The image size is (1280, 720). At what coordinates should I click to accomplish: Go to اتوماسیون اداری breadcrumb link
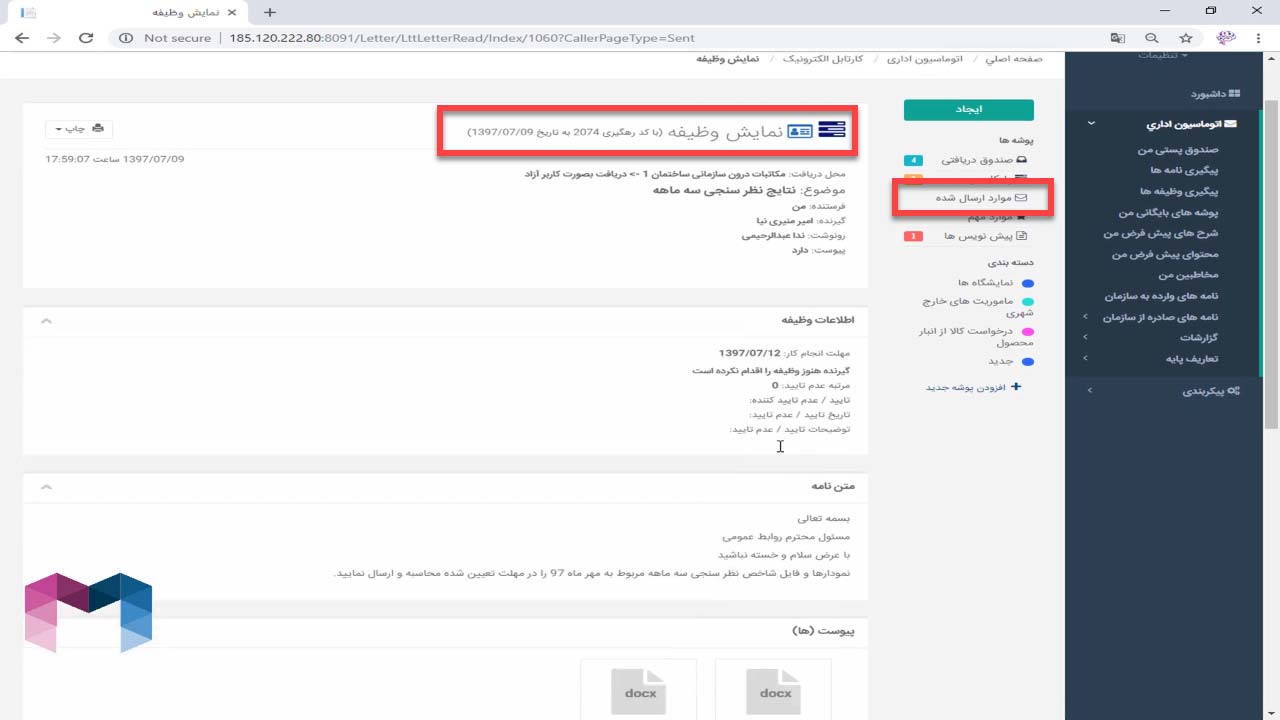[x=924, y=59]
